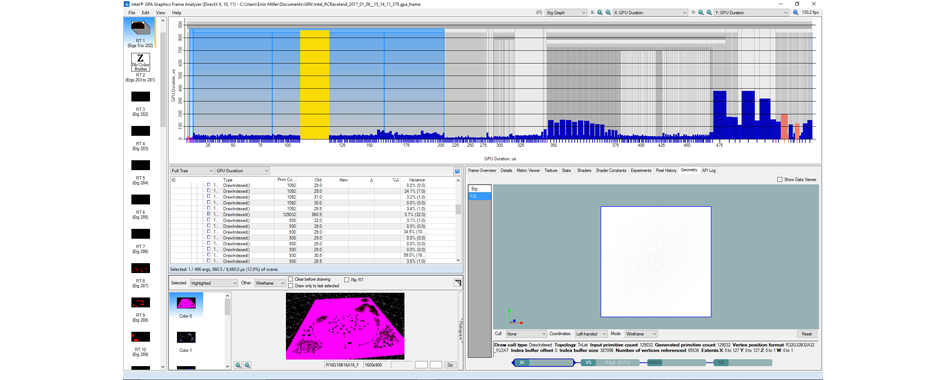Open the Edit menu
This screenshot has height=380, width=947.
(146, 12)
